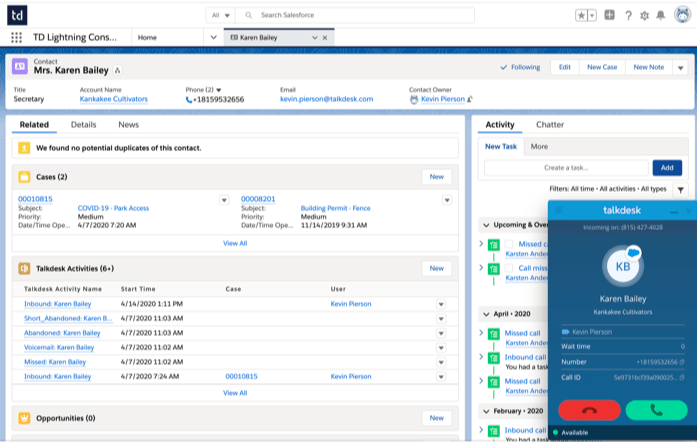The image size is (697, 442).
Task: Click the Edit button
Action: coord(565,67)
